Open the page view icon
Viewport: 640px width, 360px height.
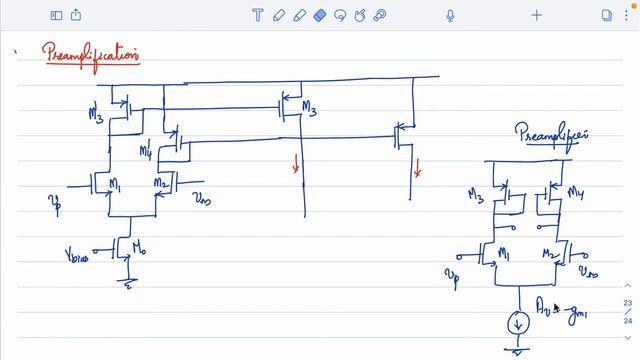click(x=607, y=16)
